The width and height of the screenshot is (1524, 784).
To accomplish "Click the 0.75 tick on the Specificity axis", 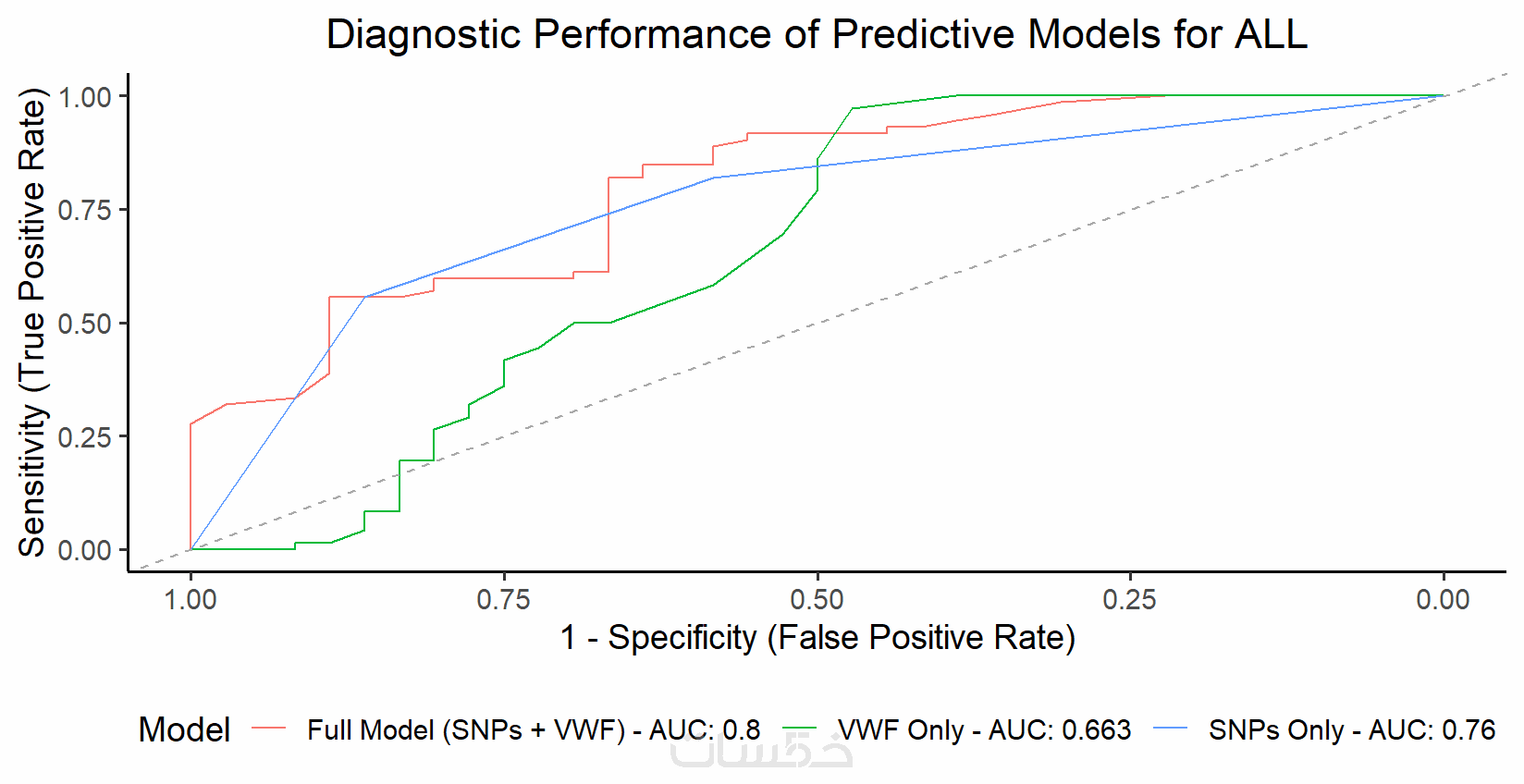I will click(504, 600).
